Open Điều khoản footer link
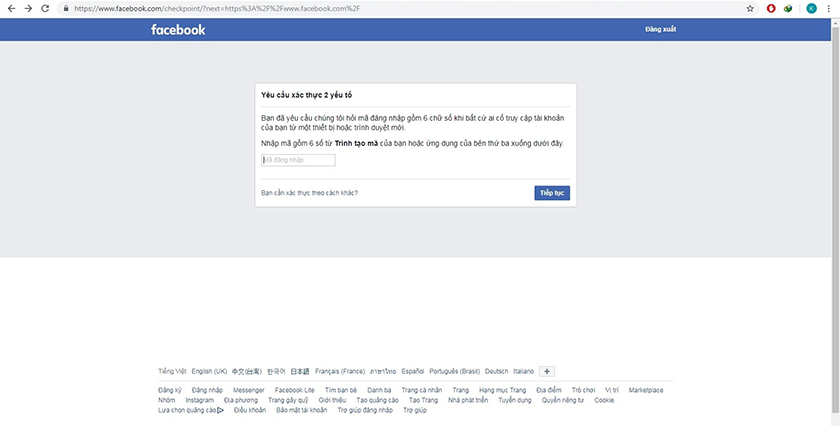 [250, 410]
